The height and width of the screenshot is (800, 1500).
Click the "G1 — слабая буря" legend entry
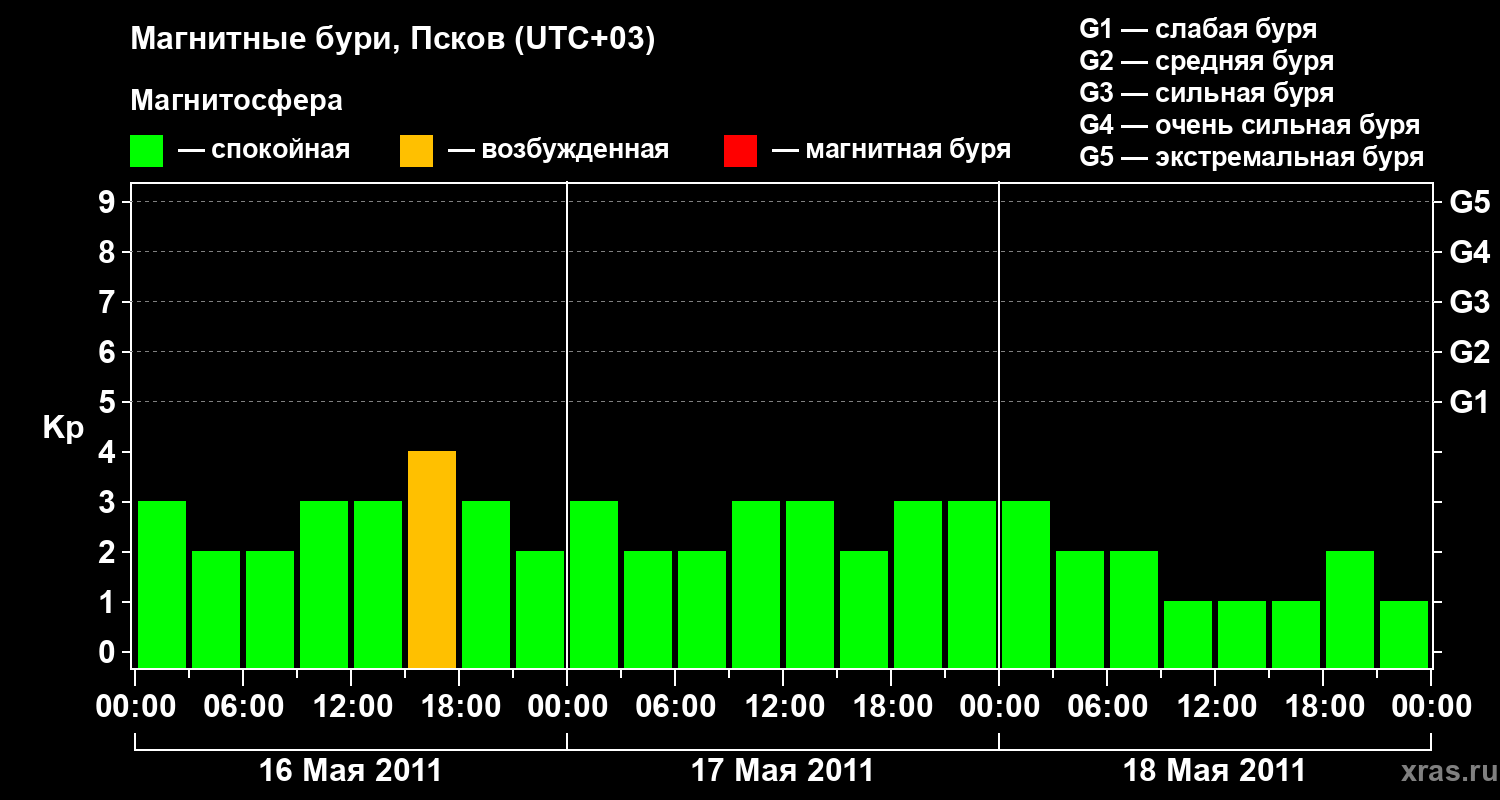1198,28
